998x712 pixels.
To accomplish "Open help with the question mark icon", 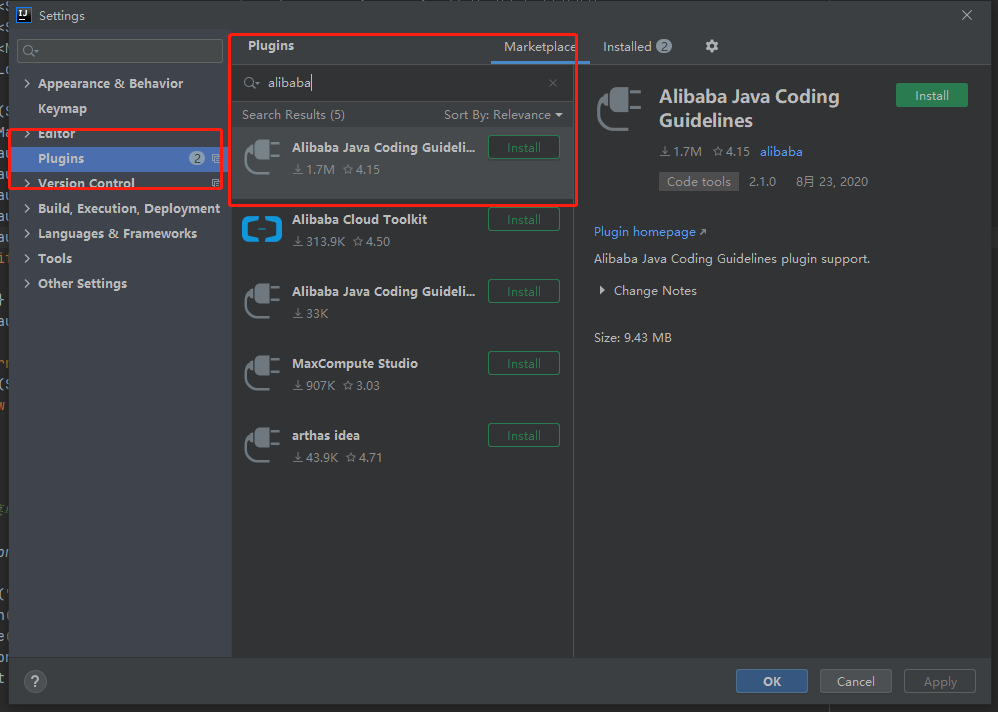I will coord(35,681).
